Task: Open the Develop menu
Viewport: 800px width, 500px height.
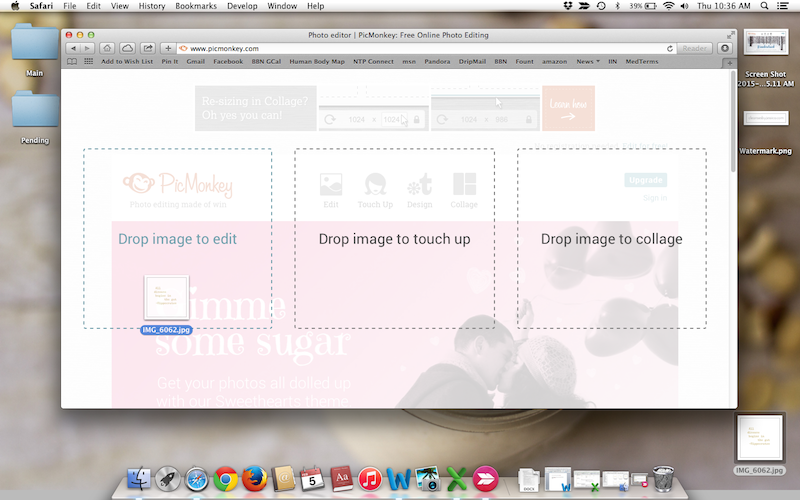Action: [242, 6]
